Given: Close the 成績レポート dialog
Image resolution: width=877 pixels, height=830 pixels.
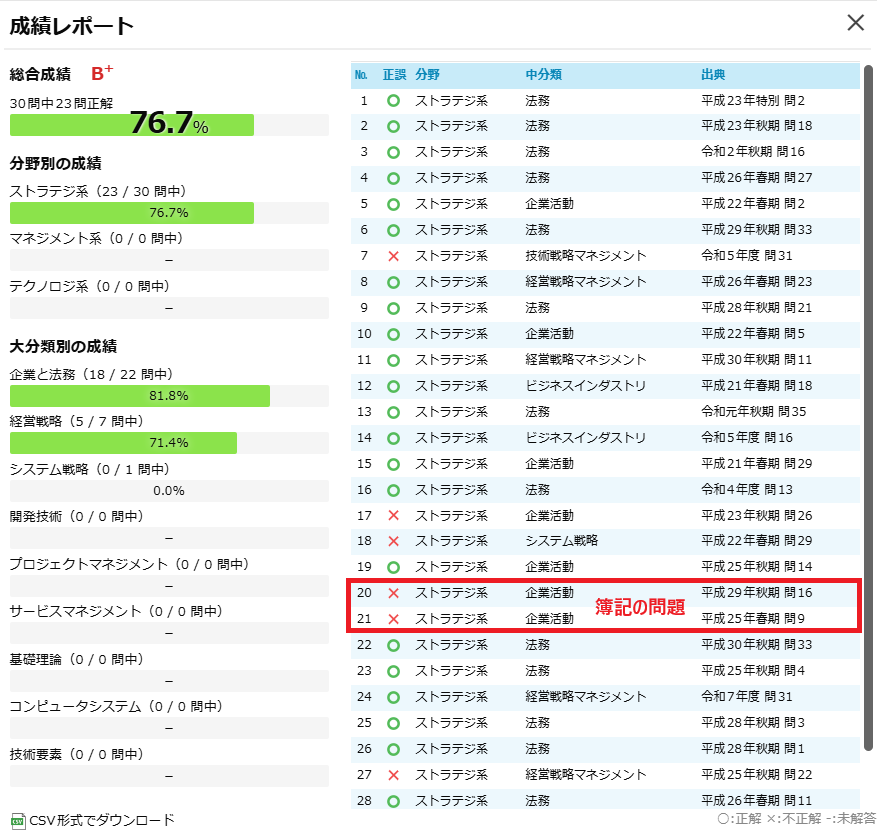Looking at the screenshot, I should pos(856,22).
